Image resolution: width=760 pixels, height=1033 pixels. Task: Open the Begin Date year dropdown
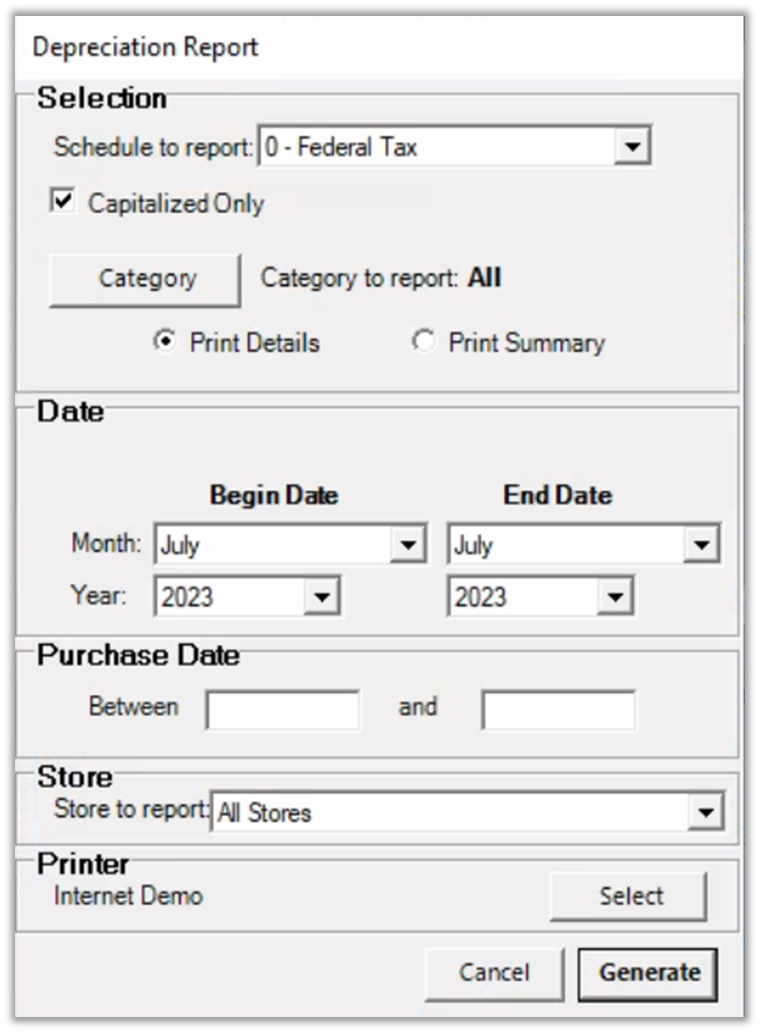pyautogui.click(x=320, y=598)
